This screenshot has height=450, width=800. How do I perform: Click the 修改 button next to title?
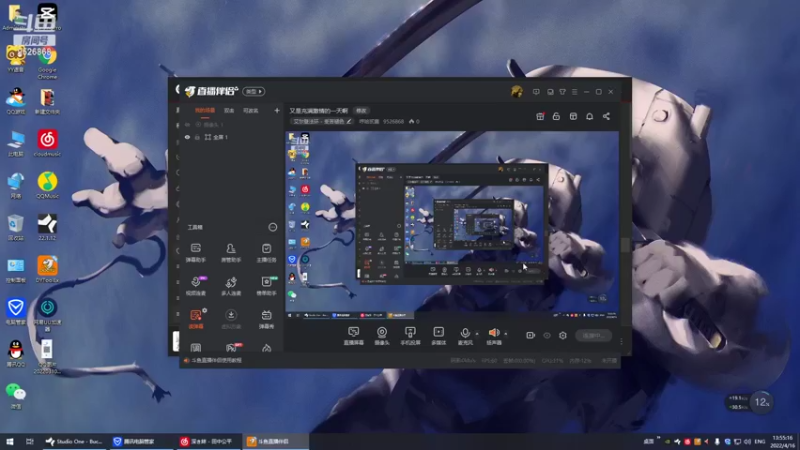pos(361,111)
